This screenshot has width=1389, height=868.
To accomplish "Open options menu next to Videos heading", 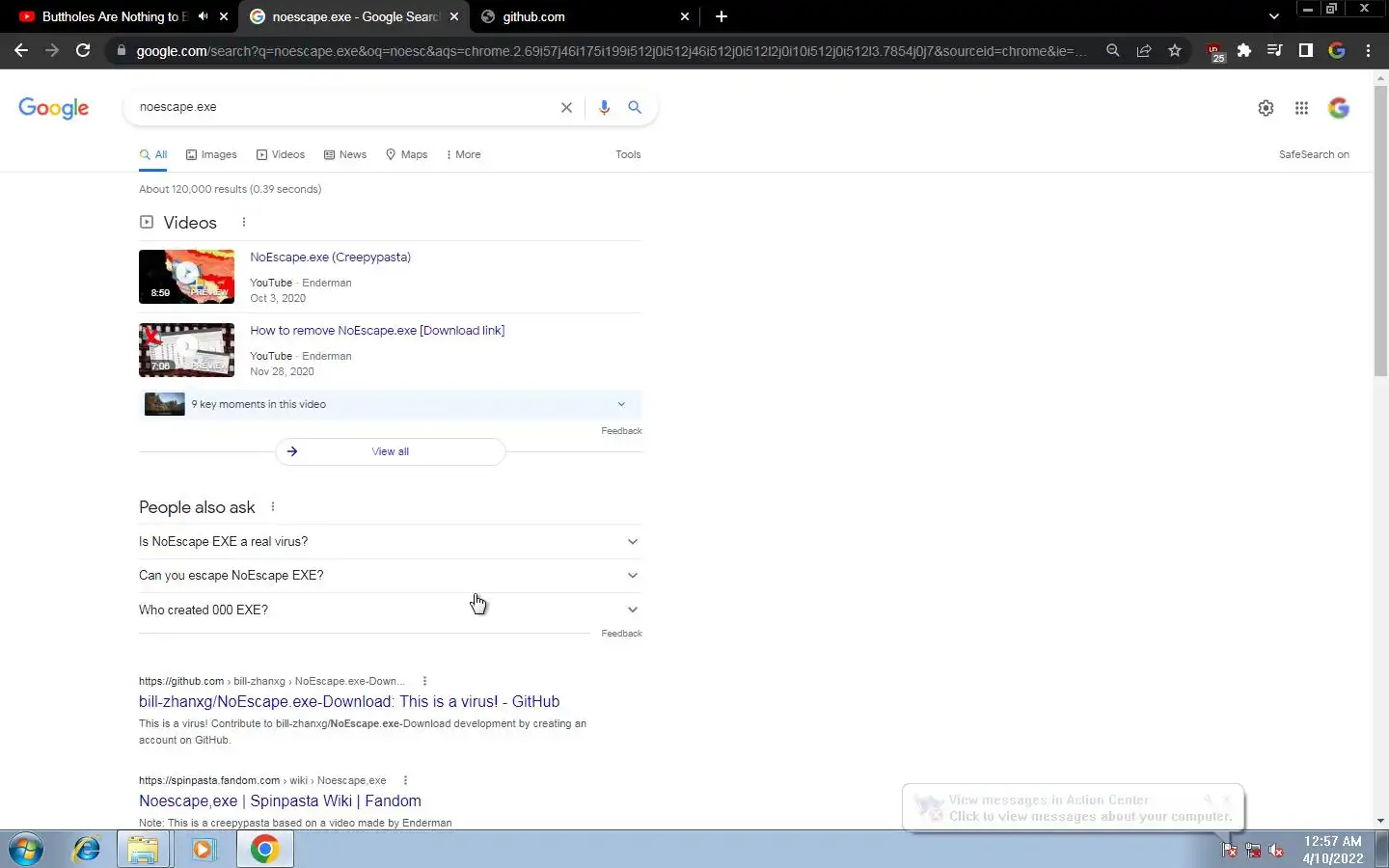I will tap(244, 222).
